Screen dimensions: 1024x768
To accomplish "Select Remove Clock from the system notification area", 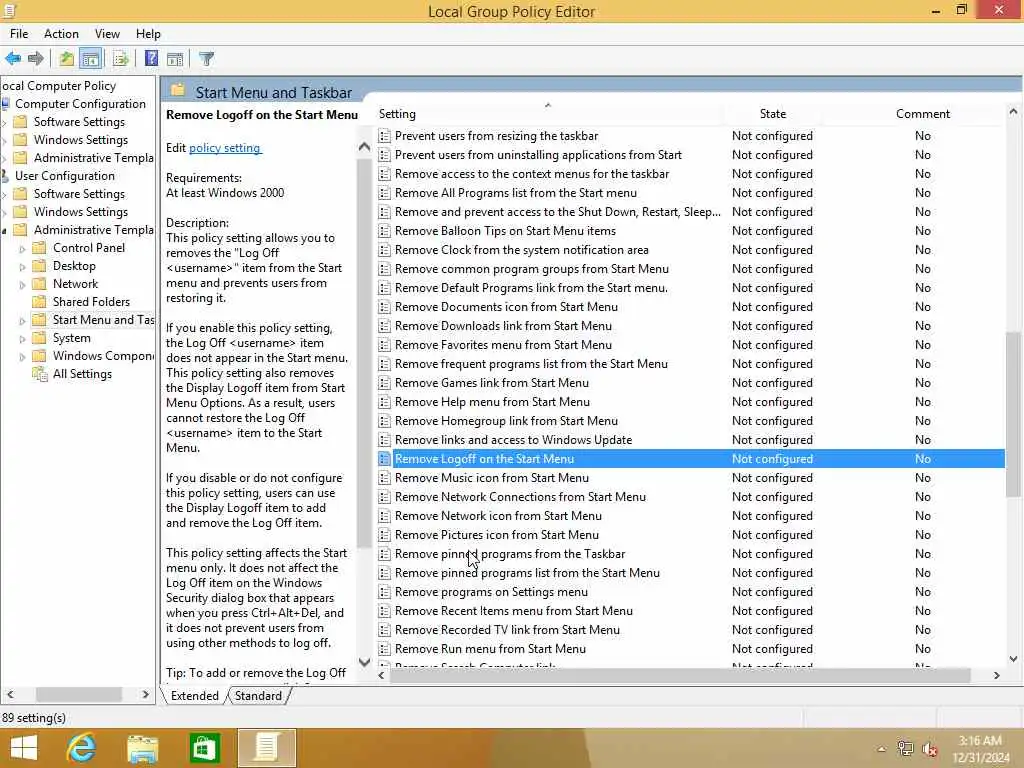I will (x=522, y=250).
